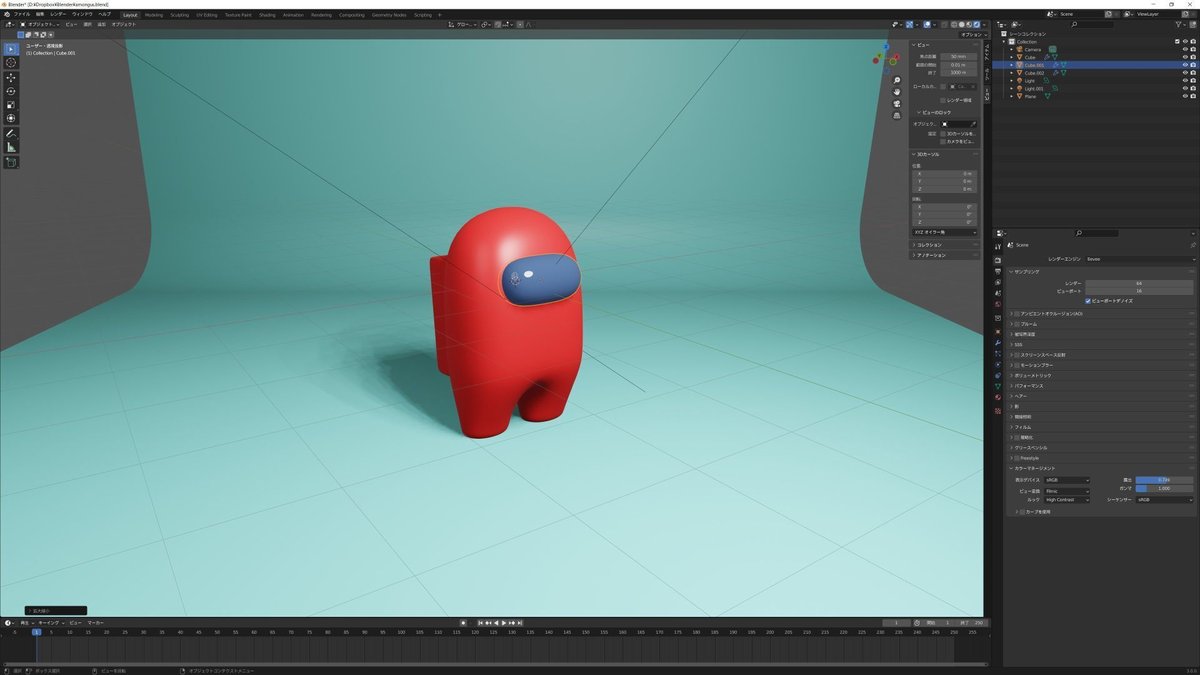Open the Render (レンダー) menu
The image size is (1200, 675).
pos(58,14)
